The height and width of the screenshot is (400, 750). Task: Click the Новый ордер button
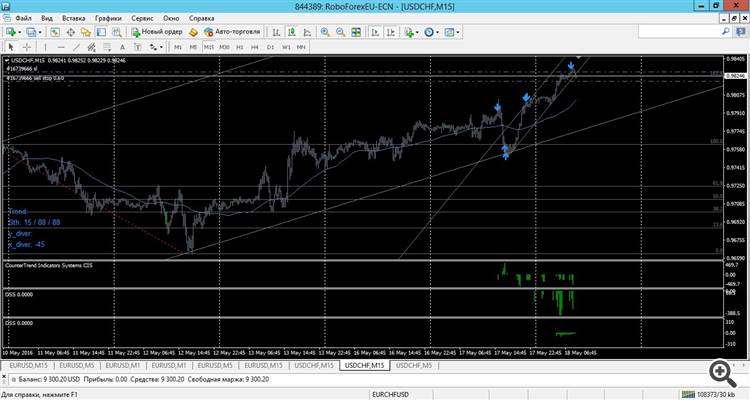tap(157, 32)
